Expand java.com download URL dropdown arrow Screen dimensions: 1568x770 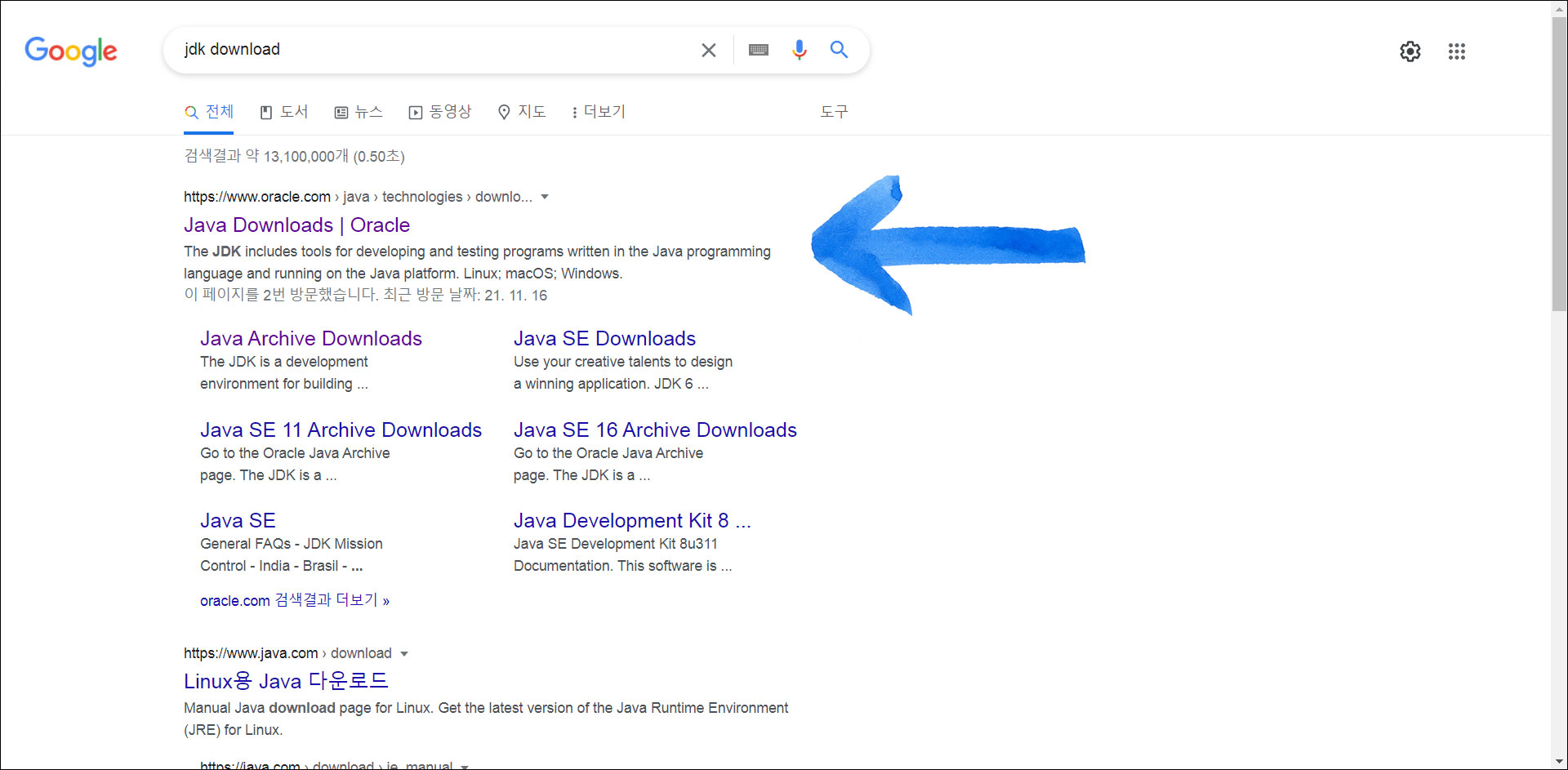pyautogui.click(x=404, y=653)
